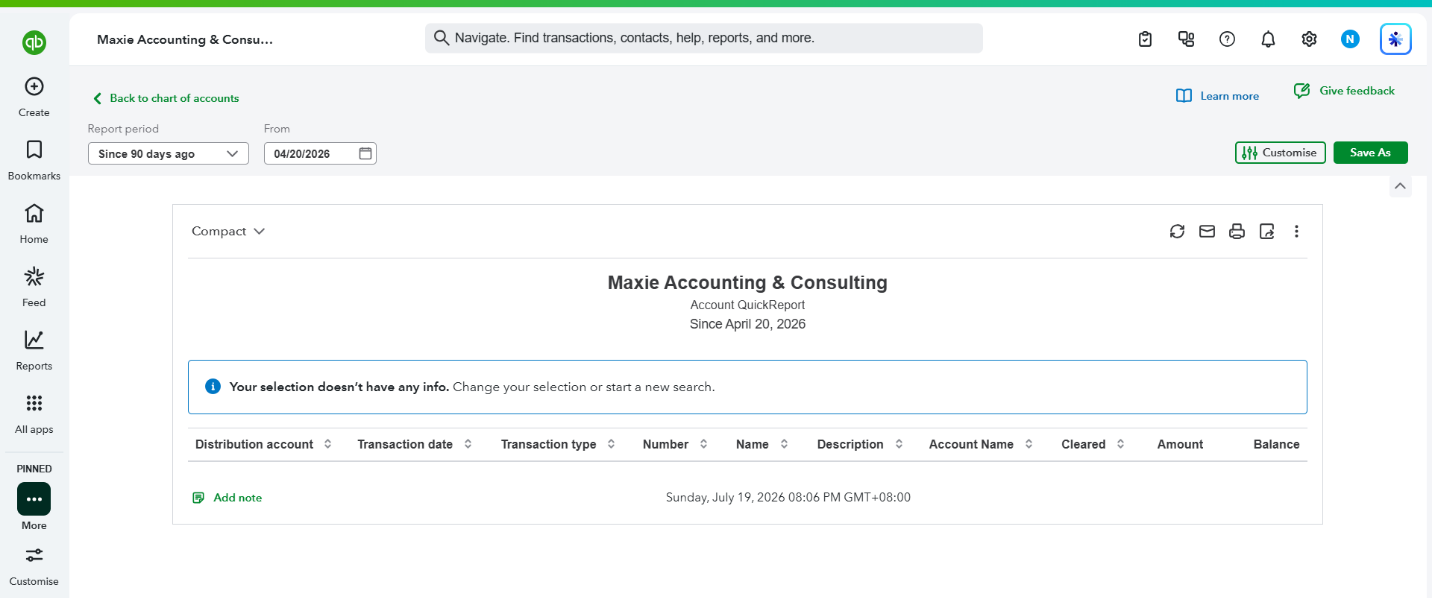Open the Create menu plus icon

(x=34, y=87)
